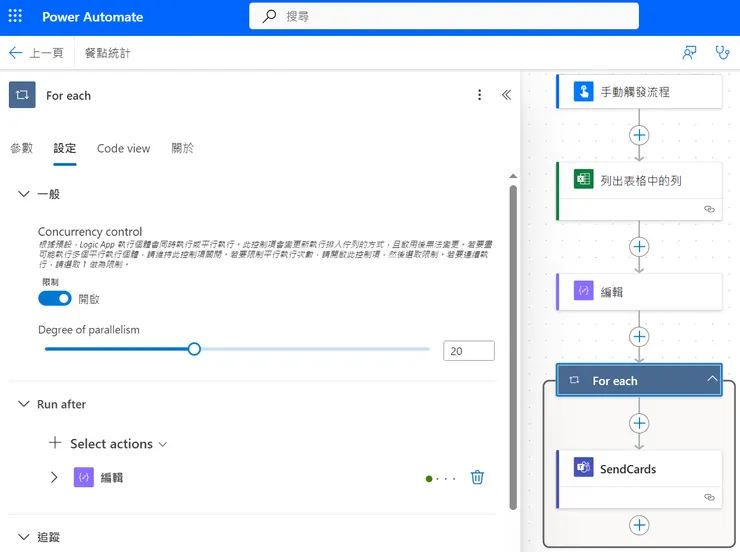
Task: Go back with 上一頁
Action: [x=46, y=53]
